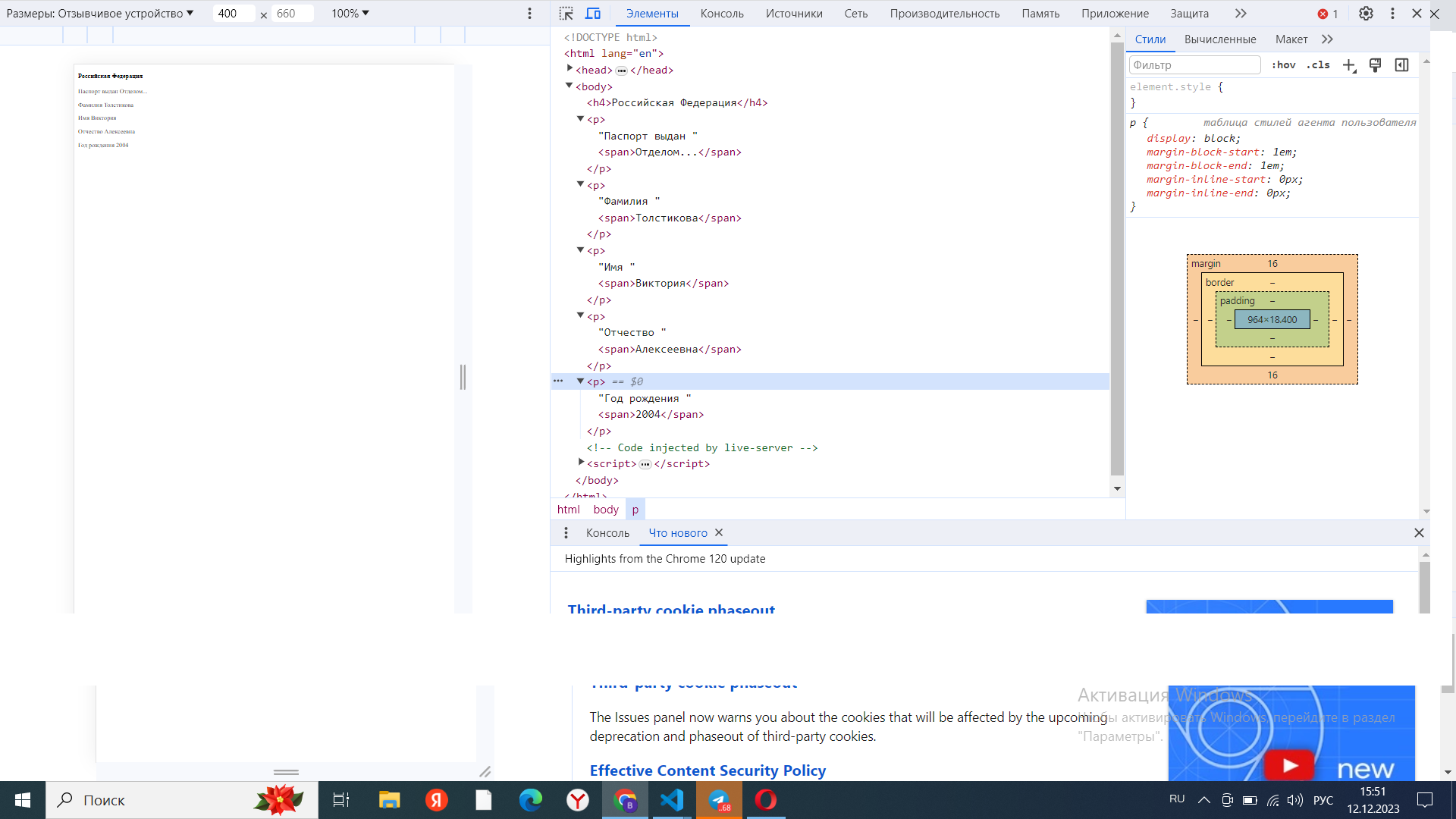Collapse the selected p element with Год рождения
1456x819 pixels.
(x=581, y=381)
